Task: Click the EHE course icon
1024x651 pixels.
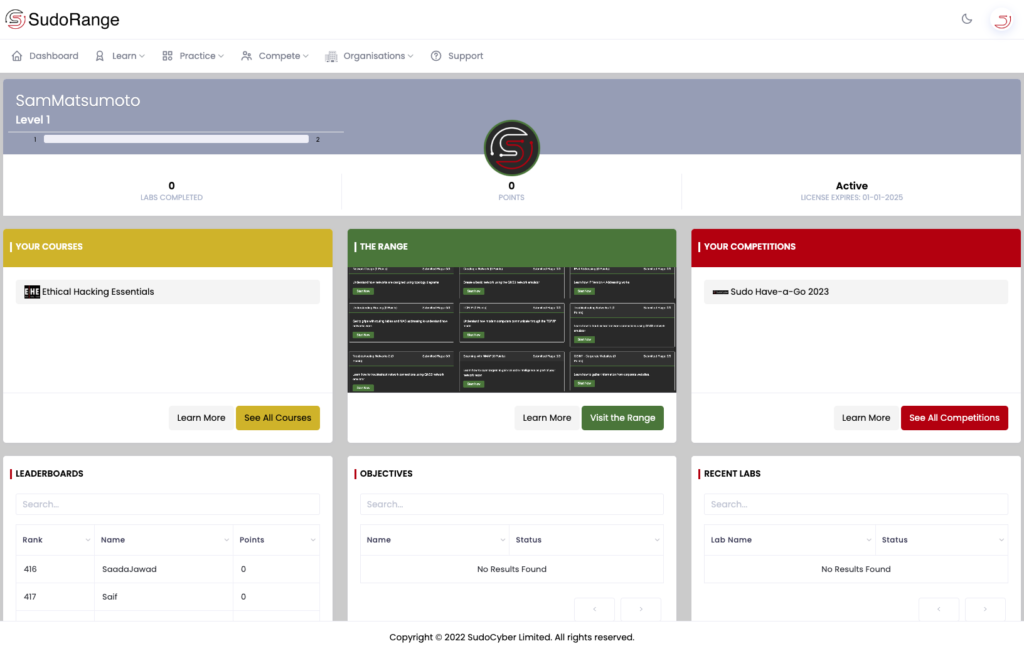Action: click(x=32, y=292)
